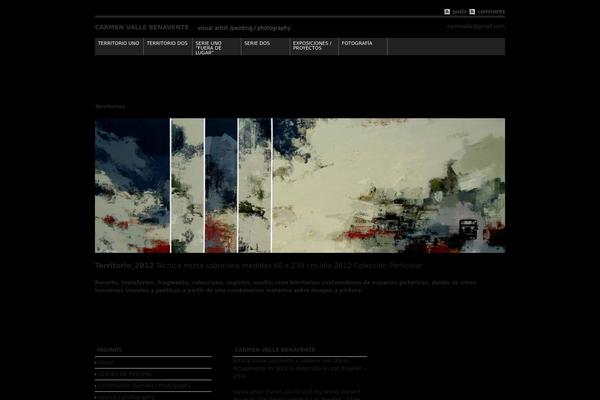Open the comments feed link
The height and width of the screenshot is (400, 600).
[491, 11]
